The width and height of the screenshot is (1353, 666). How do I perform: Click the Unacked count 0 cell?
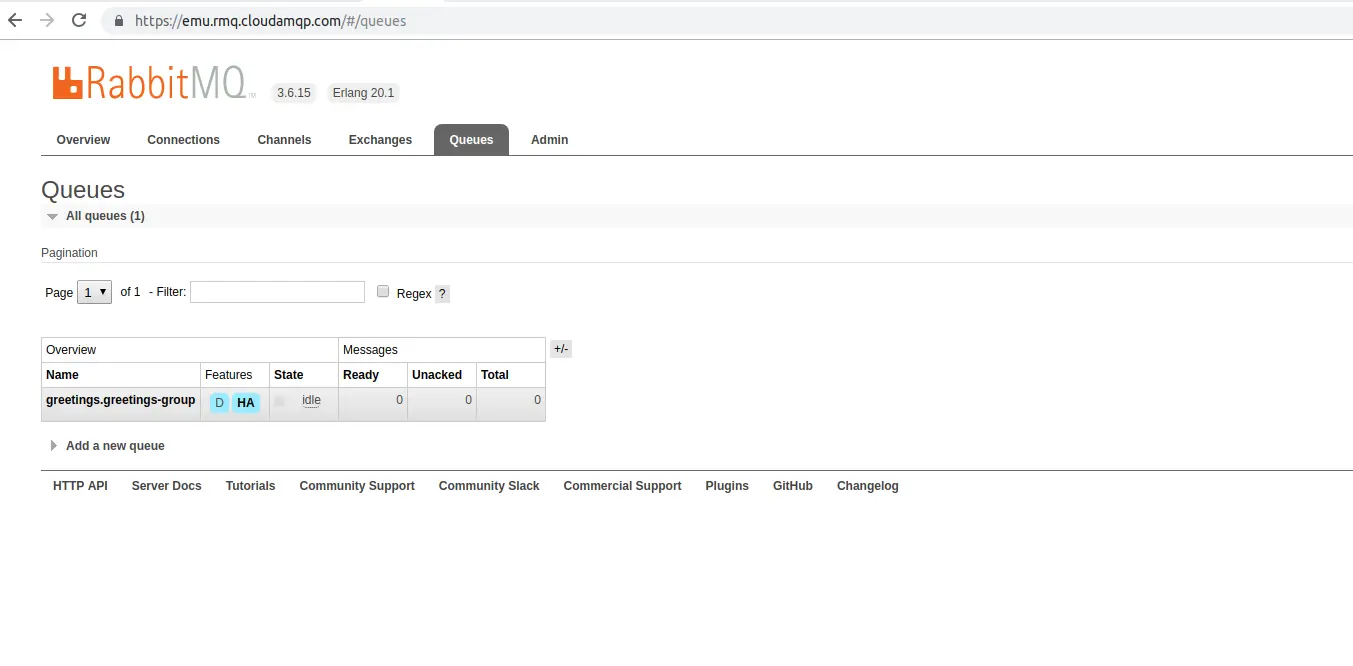tap(442, 404)
